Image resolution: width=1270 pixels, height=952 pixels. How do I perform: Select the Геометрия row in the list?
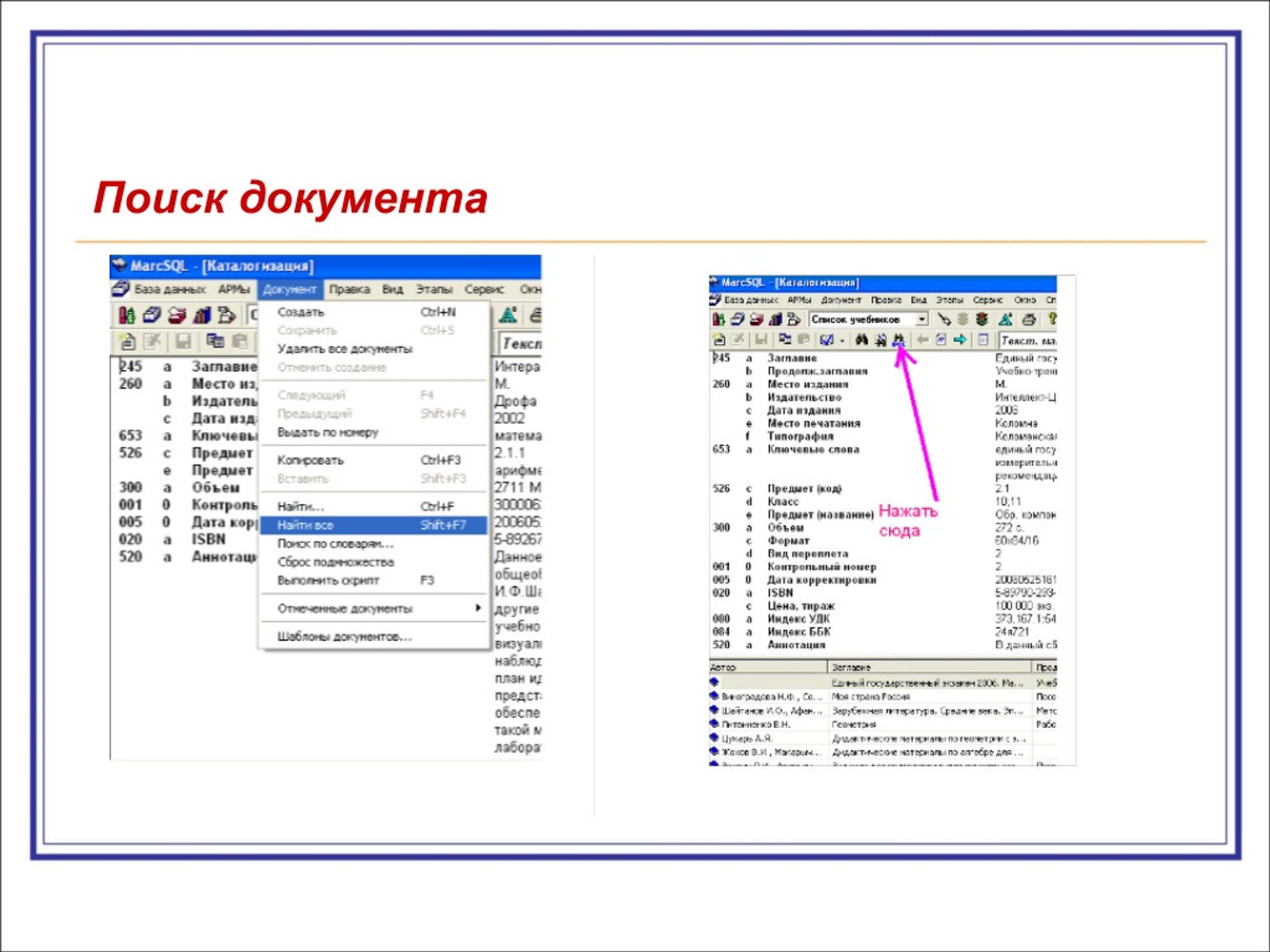click(x=883, y=725)
